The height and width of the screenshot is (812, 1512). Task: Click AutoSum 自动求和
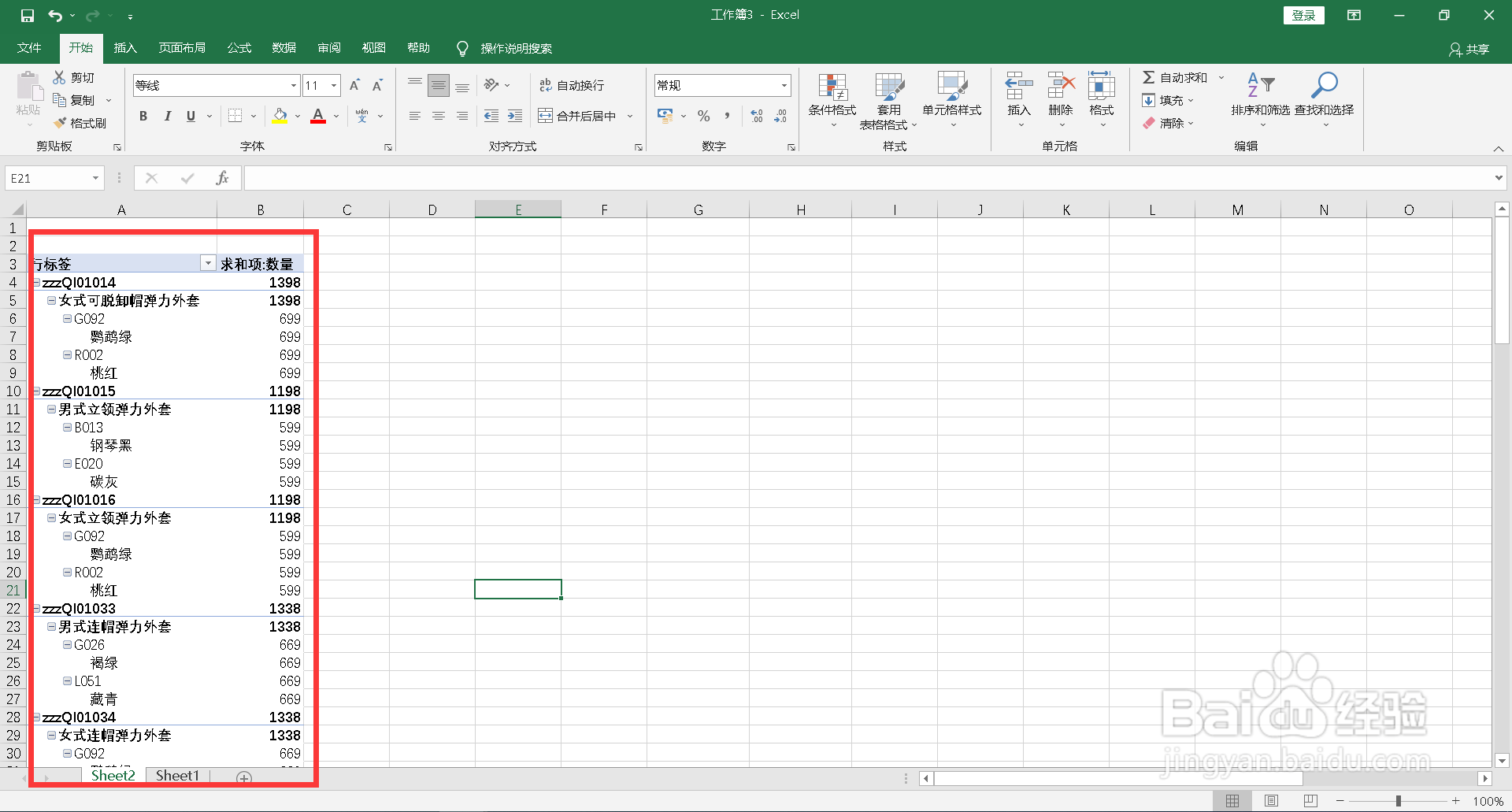pos(1175,77)
